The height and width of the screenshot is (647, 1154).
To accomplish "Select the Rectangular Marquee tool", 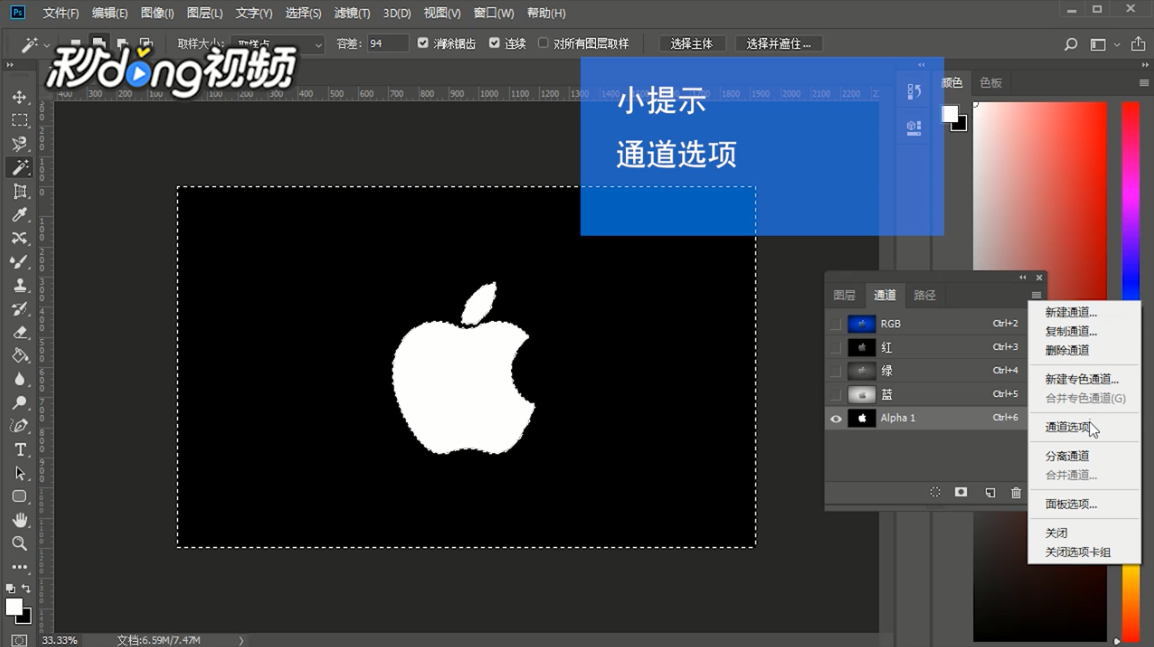I will tap(20, 120).
